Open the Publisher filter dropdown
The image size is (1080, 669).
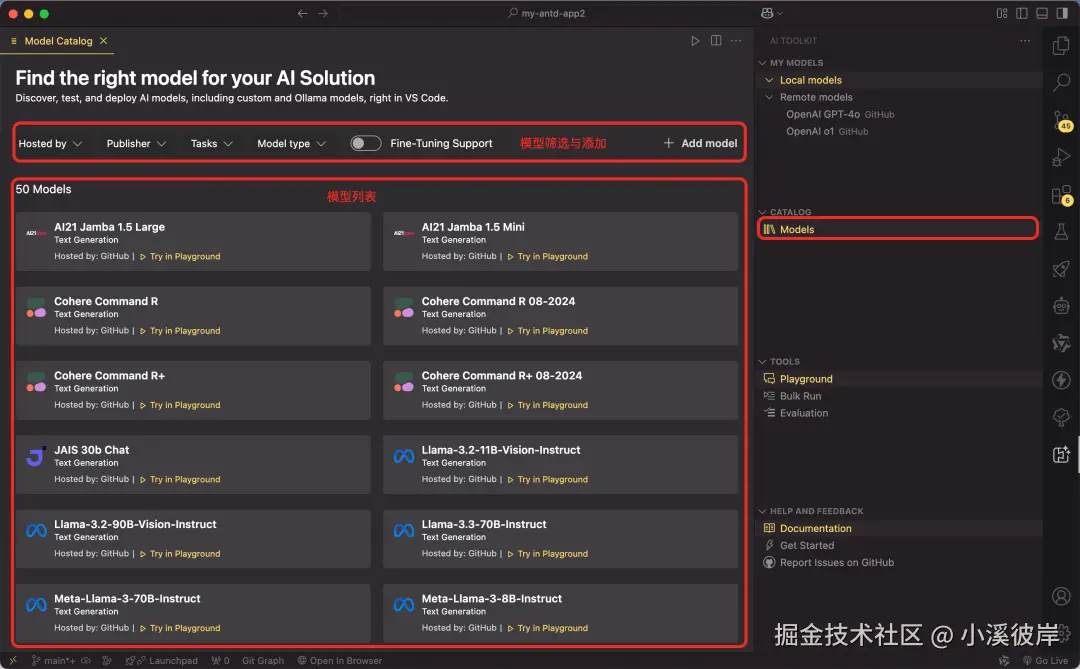[136, 143]
